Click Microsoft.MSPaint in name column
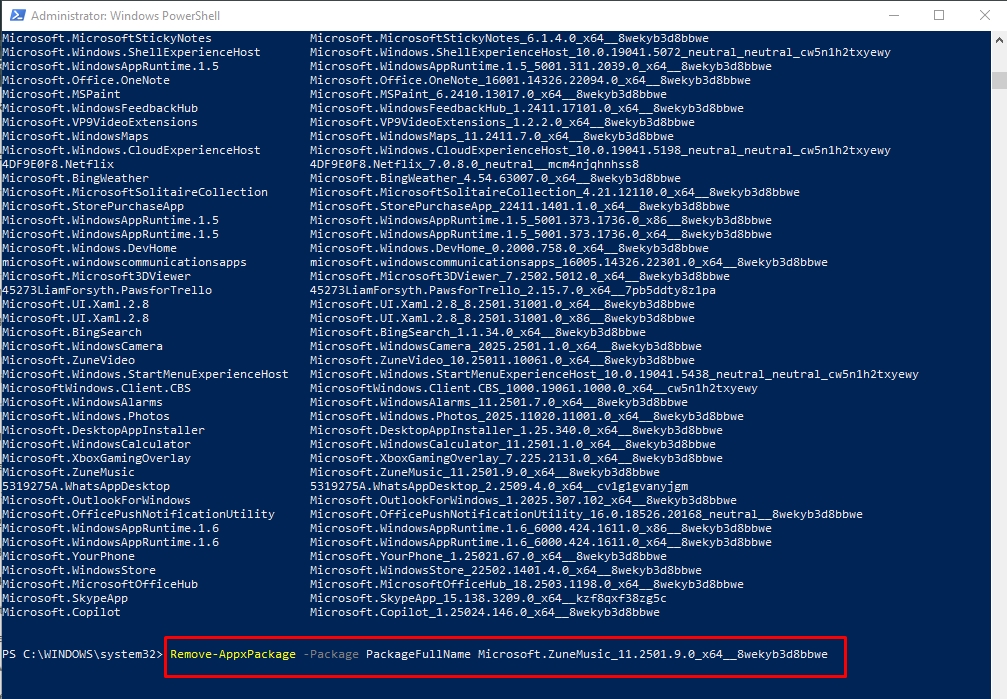 click(x=61, y=94)
